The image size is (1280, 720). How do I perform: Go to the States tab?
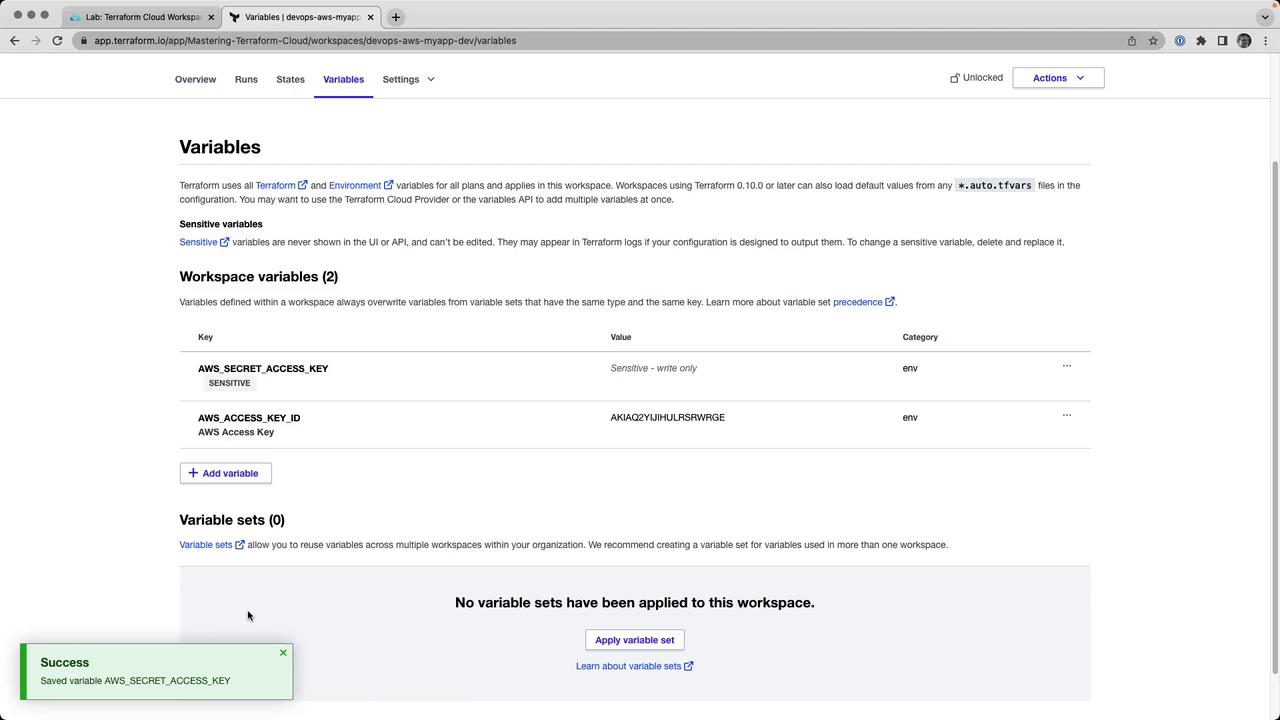[x=290, y=79]
